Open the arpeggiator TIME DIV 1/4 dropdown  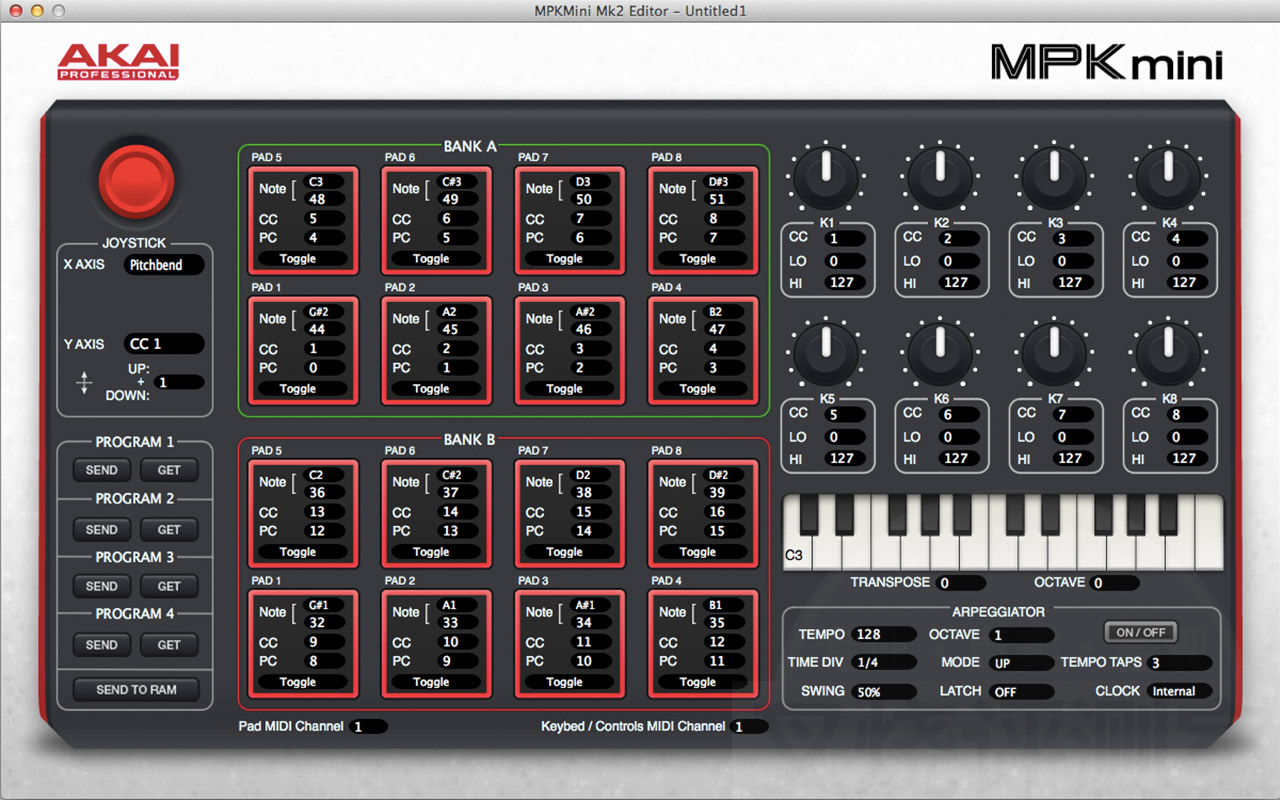pos(884,662)
